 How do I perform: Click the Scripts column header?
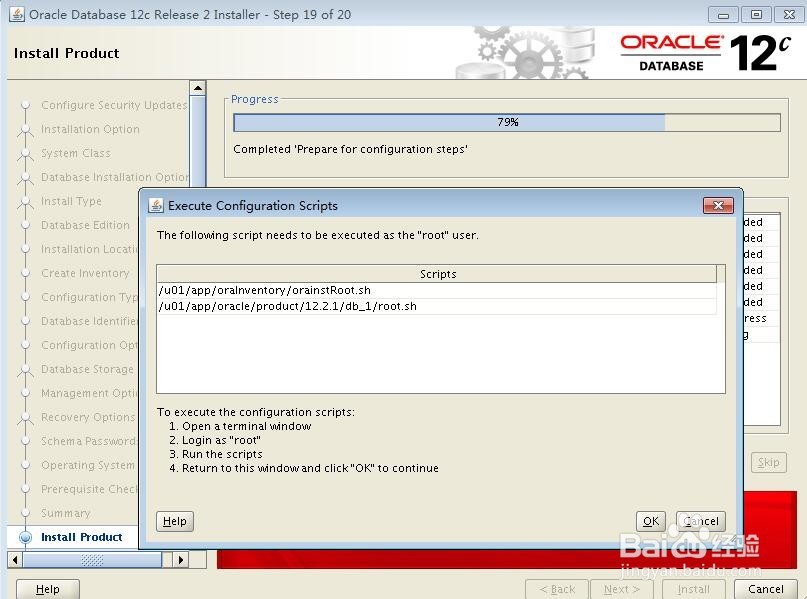pyautogui.click(x=436, y=274)
